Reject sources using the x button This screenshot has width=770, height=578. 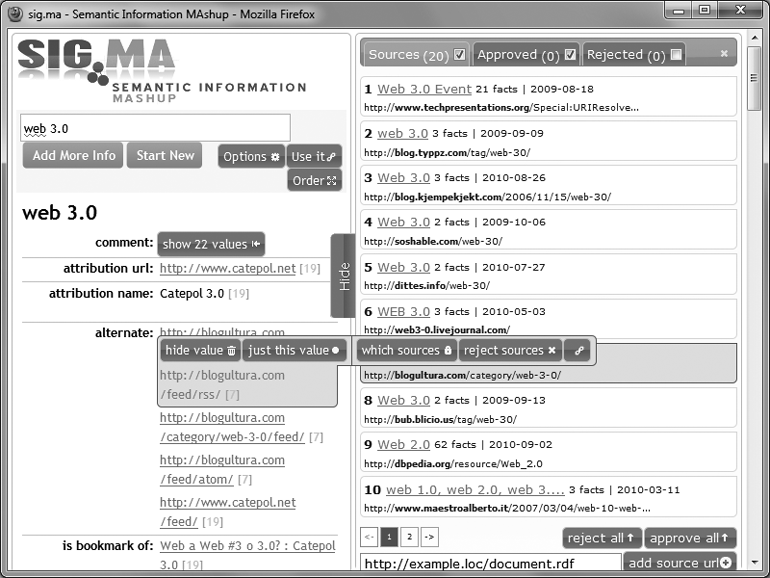click(510, 351)
